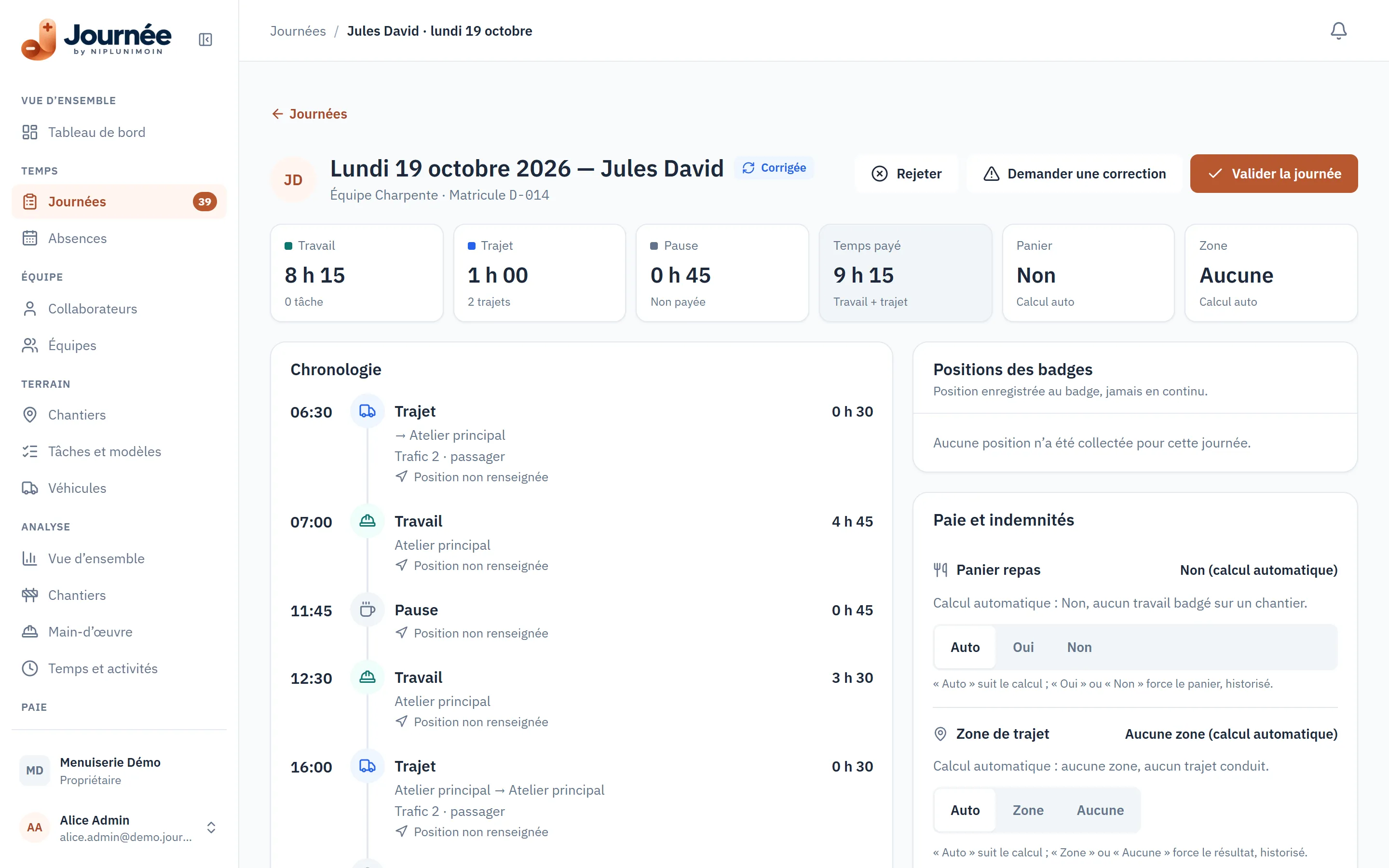Click the Chantiers map pin icon under Terrain
This screenshot has height=868, width=1389.
(30, 415)
